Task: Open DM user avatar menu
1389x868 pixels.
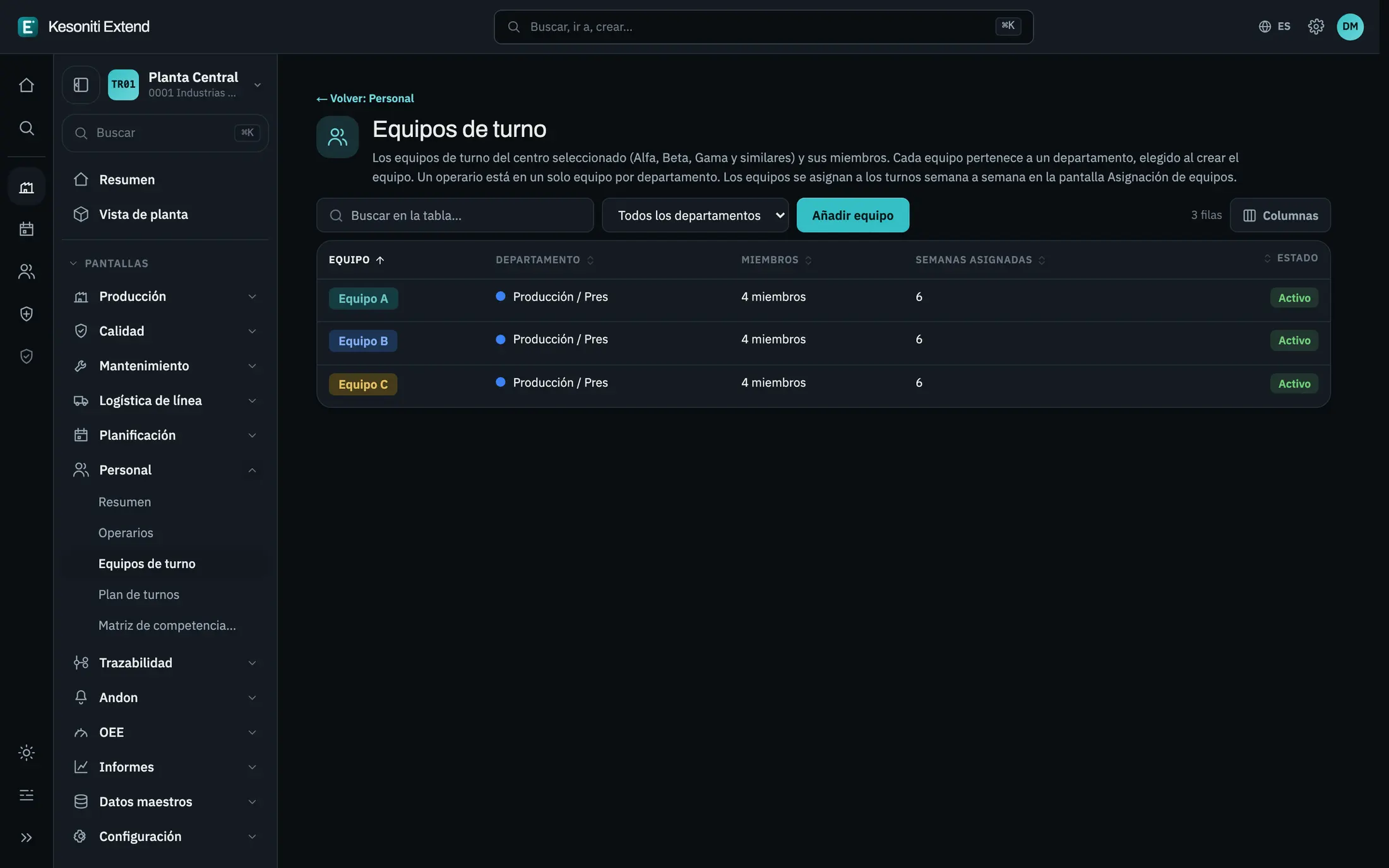Action: pos(1350,27)
